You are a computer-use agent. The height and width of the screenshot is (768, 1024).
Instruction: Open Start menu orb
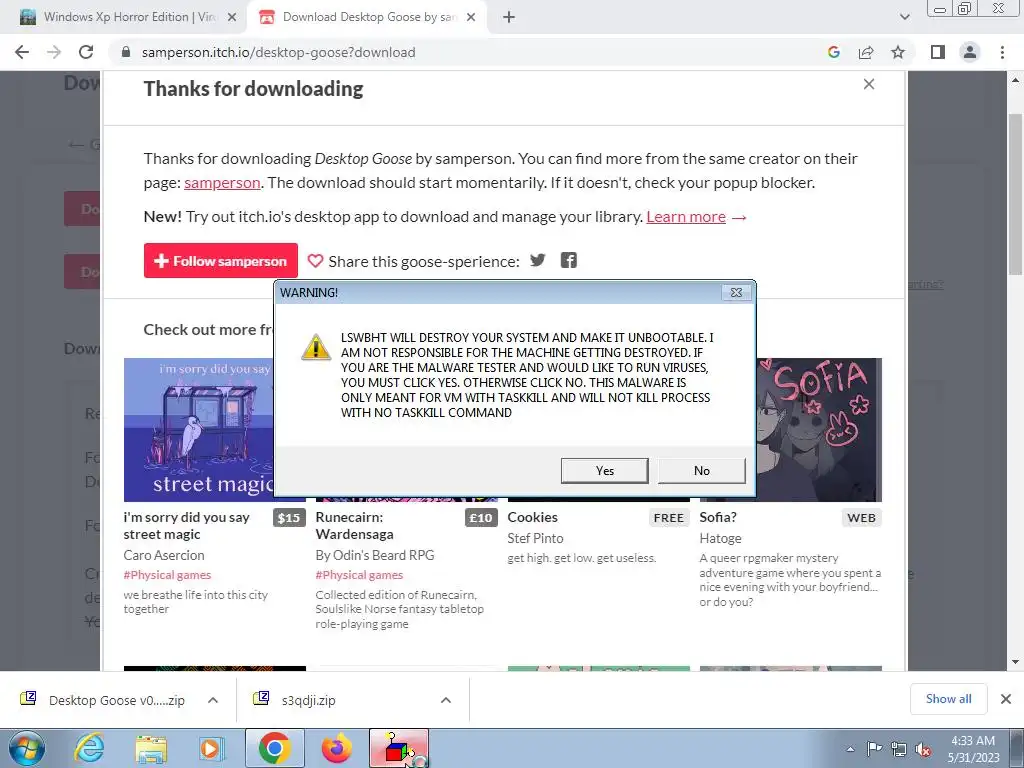[x=27, y=748]
